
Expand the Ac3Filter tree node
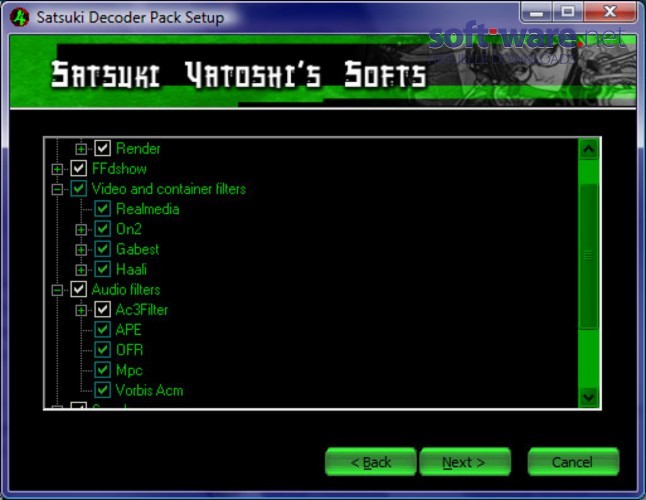(81, 310)
